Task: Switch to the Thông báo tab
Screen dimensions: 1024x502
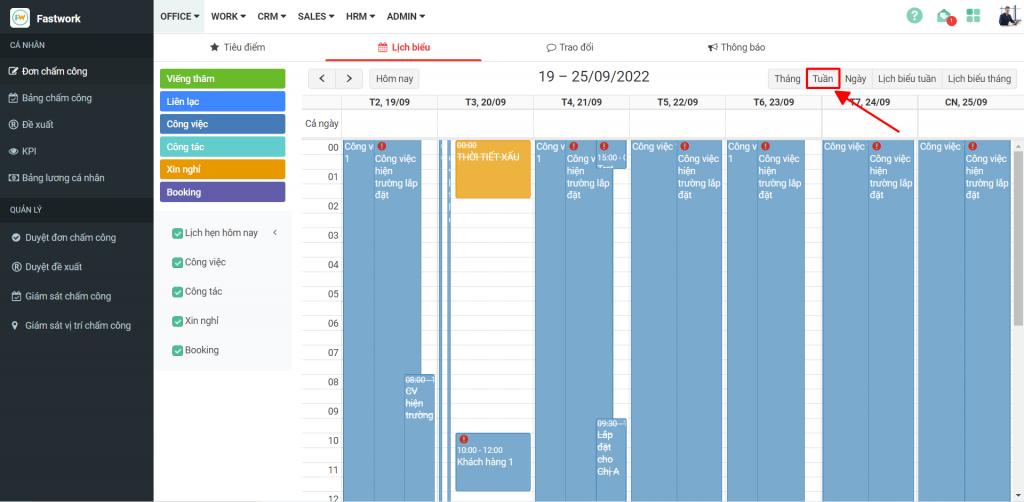Action: 736,47
